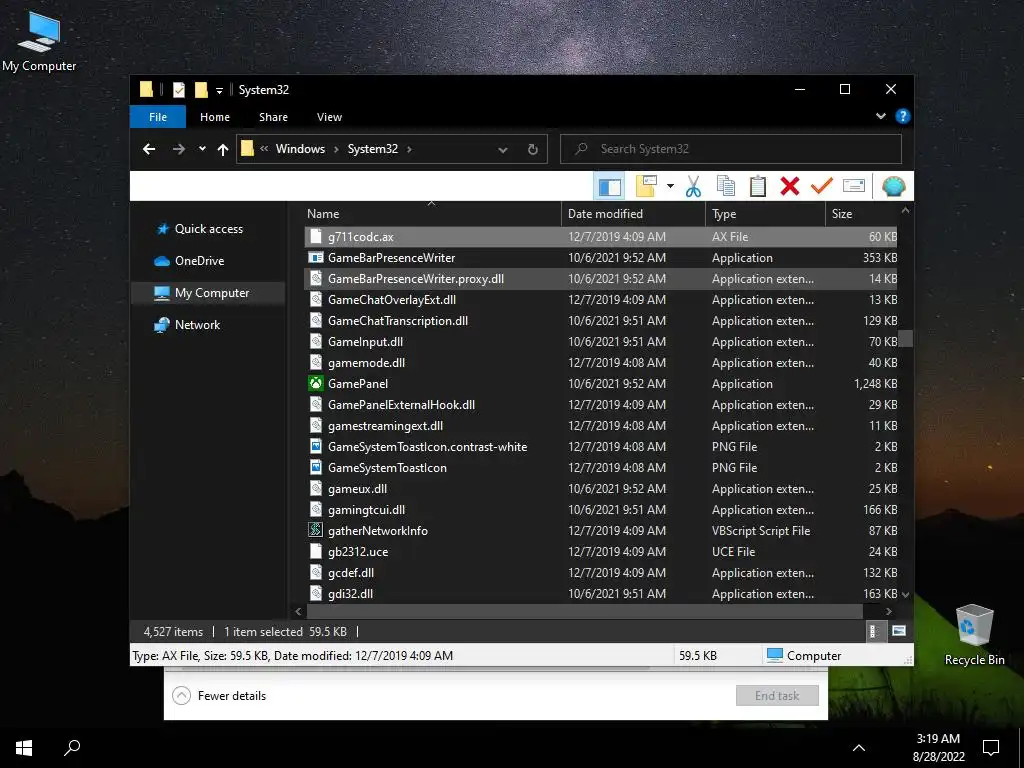Sort by the Type column header
The width and height of the screenshot is (1024, 768).
click(x=765, y=214)
